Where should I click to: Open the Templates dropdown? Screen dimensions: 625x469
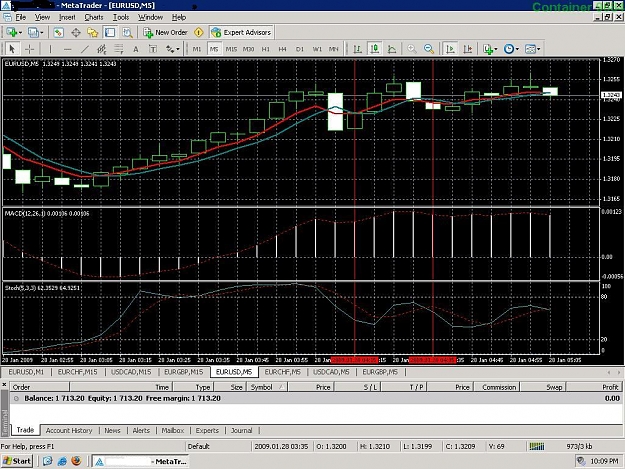[x=533, y=49]
